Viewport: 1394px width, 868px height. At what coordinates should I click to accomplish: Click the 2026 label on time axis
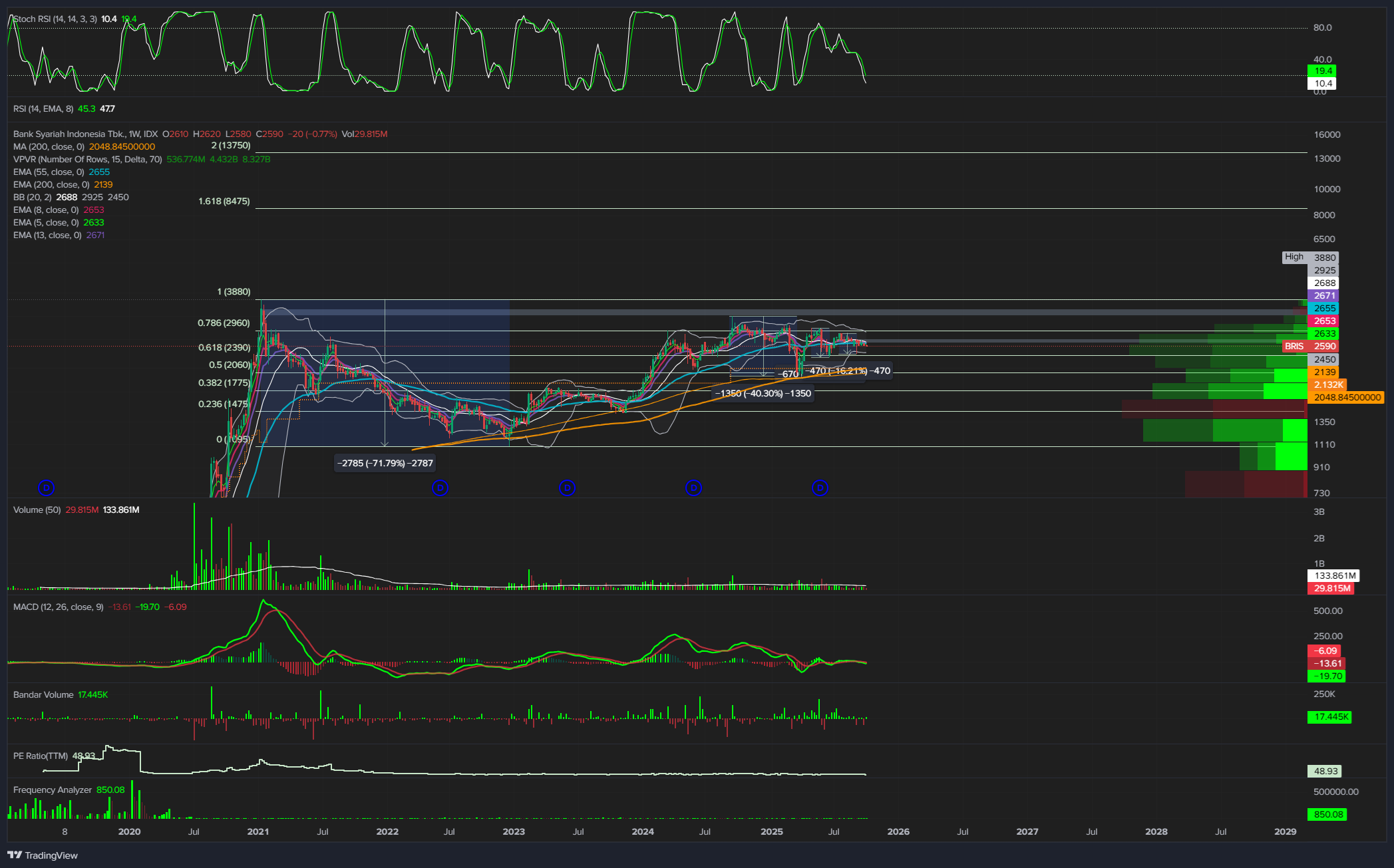(898, 832)
